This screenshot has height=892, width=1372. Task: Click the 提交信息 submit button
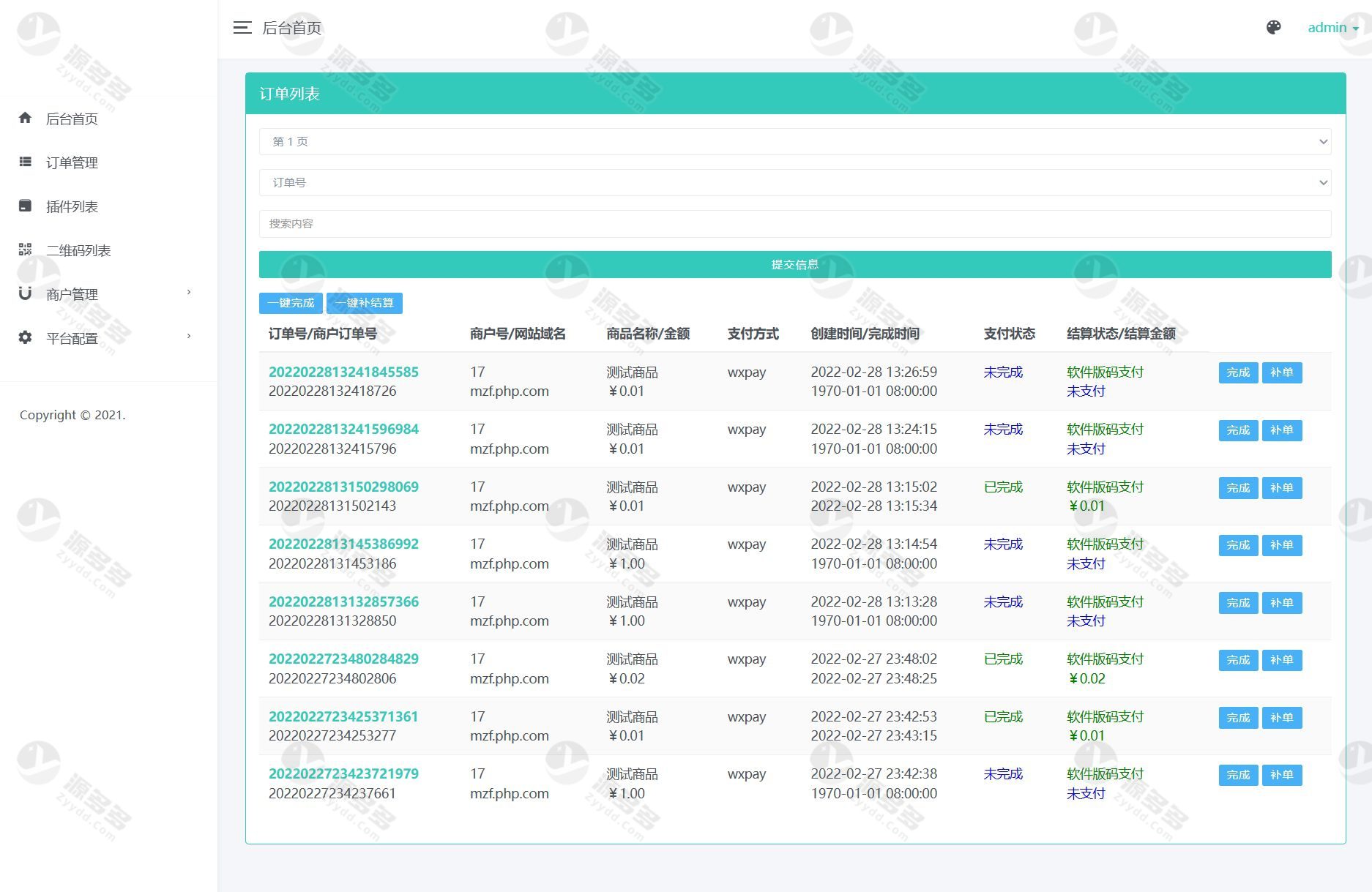coord(795,264)
